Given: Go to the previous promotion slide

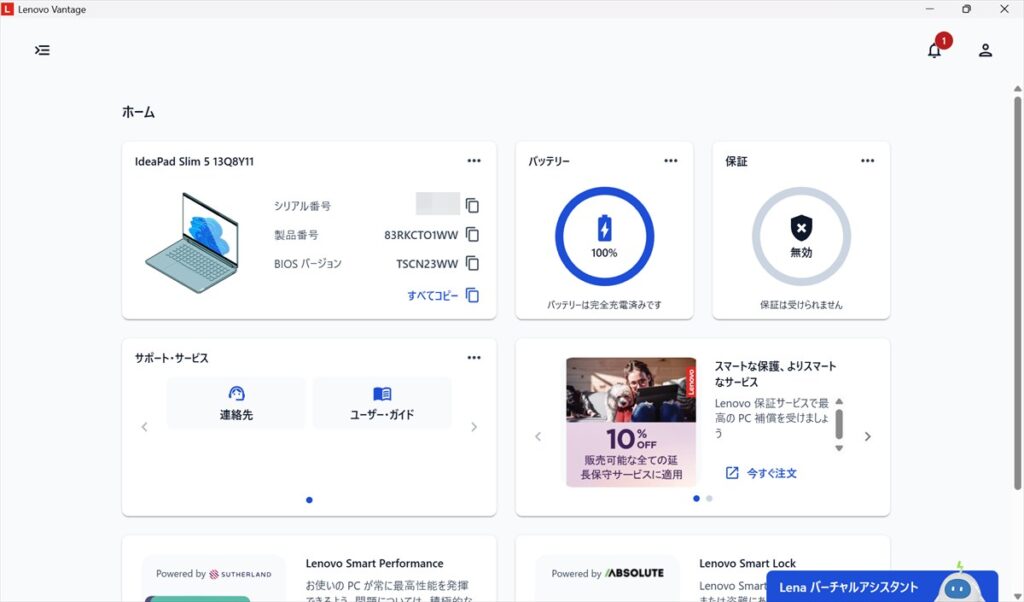Looking at the screenshot, I should 538,436.
